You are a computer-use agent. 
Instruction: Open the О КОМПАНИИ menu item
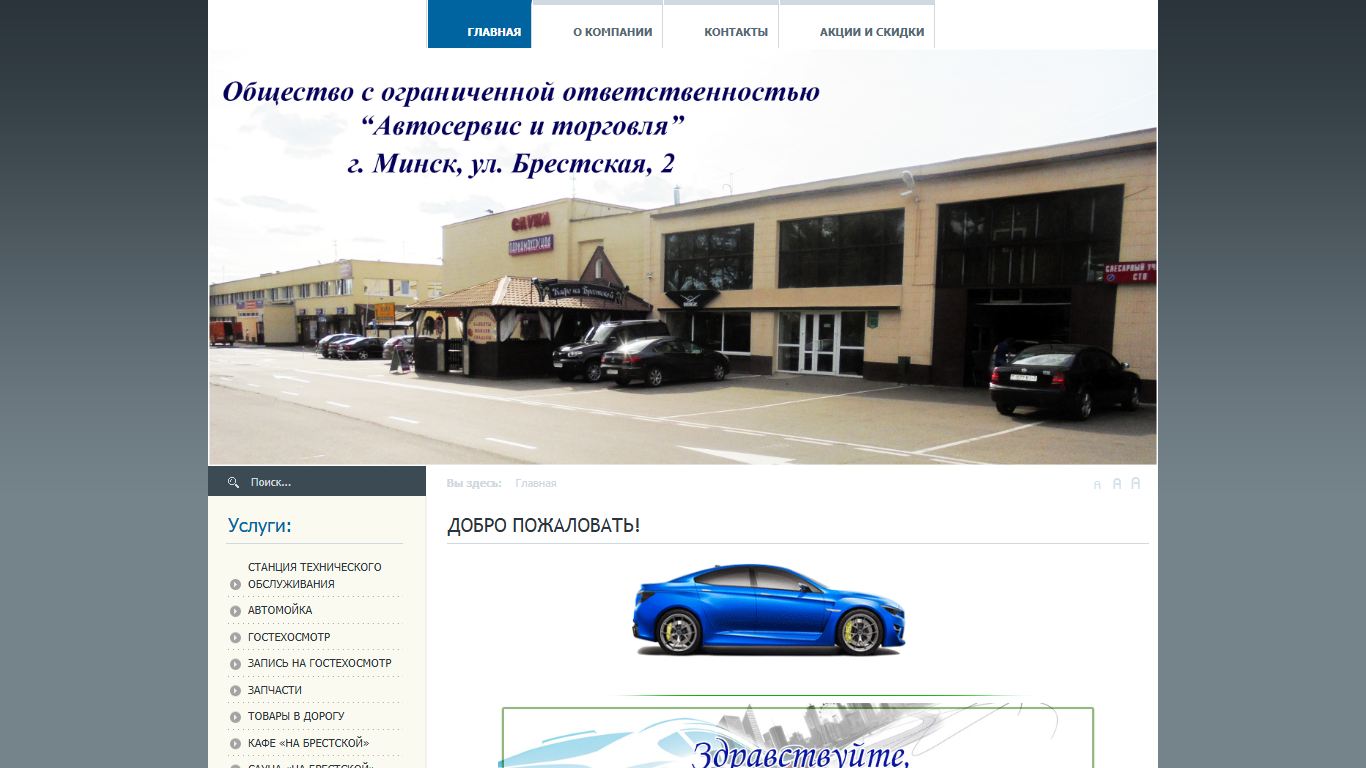click(x=598, y=24)
